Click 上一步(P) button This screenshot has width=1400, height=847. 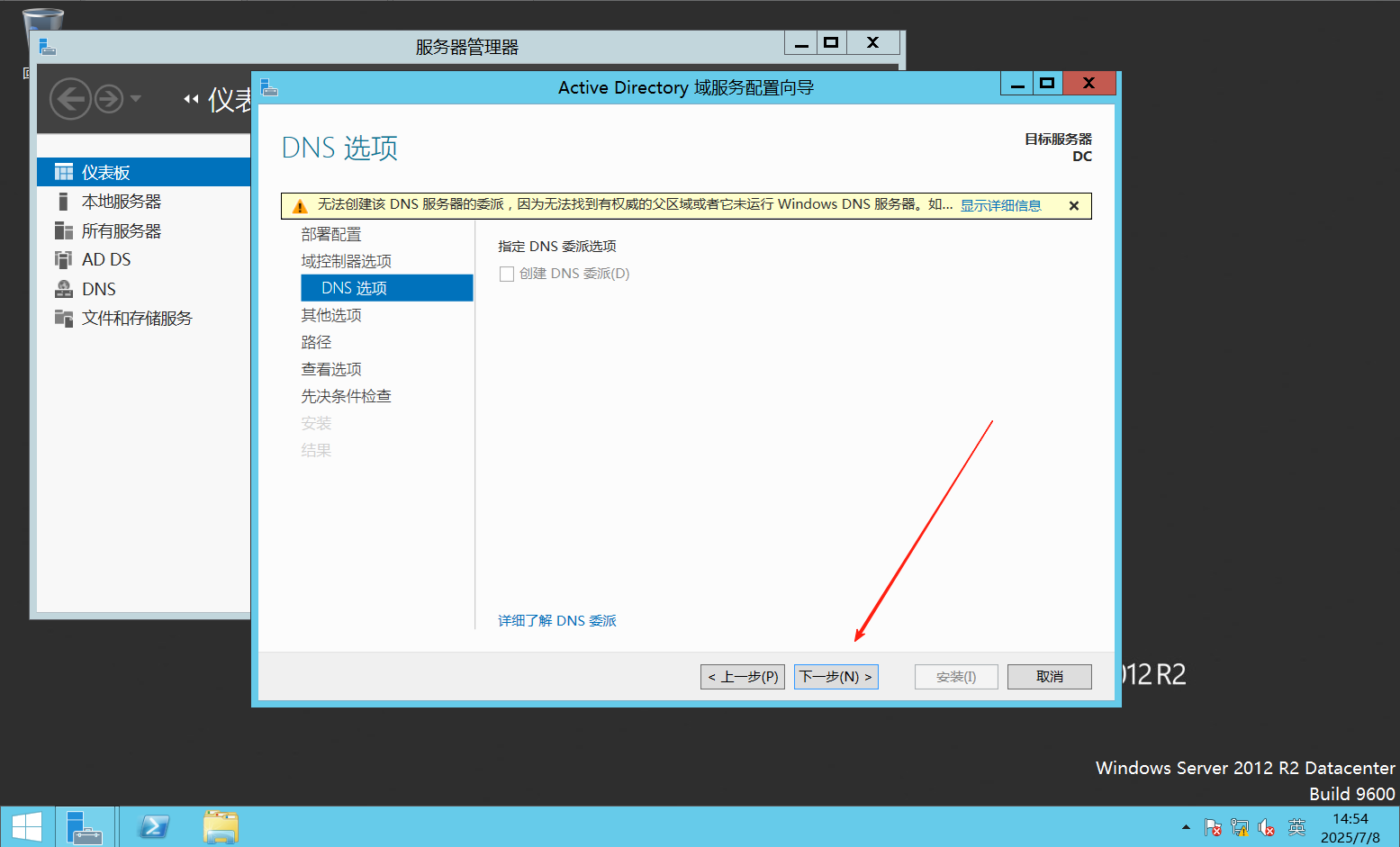point(743,677)
